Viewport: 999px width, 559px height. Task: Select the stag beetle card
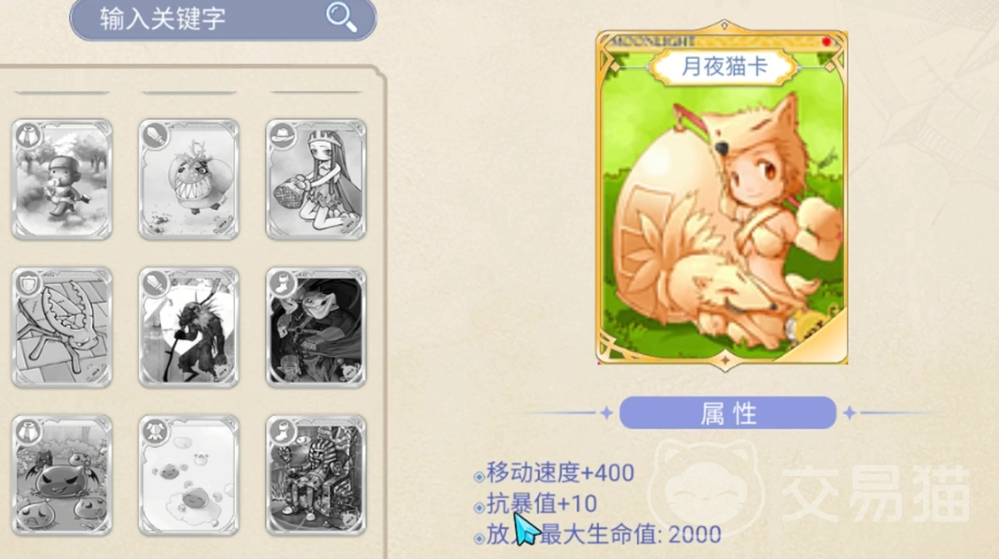[x=62, y=328]
